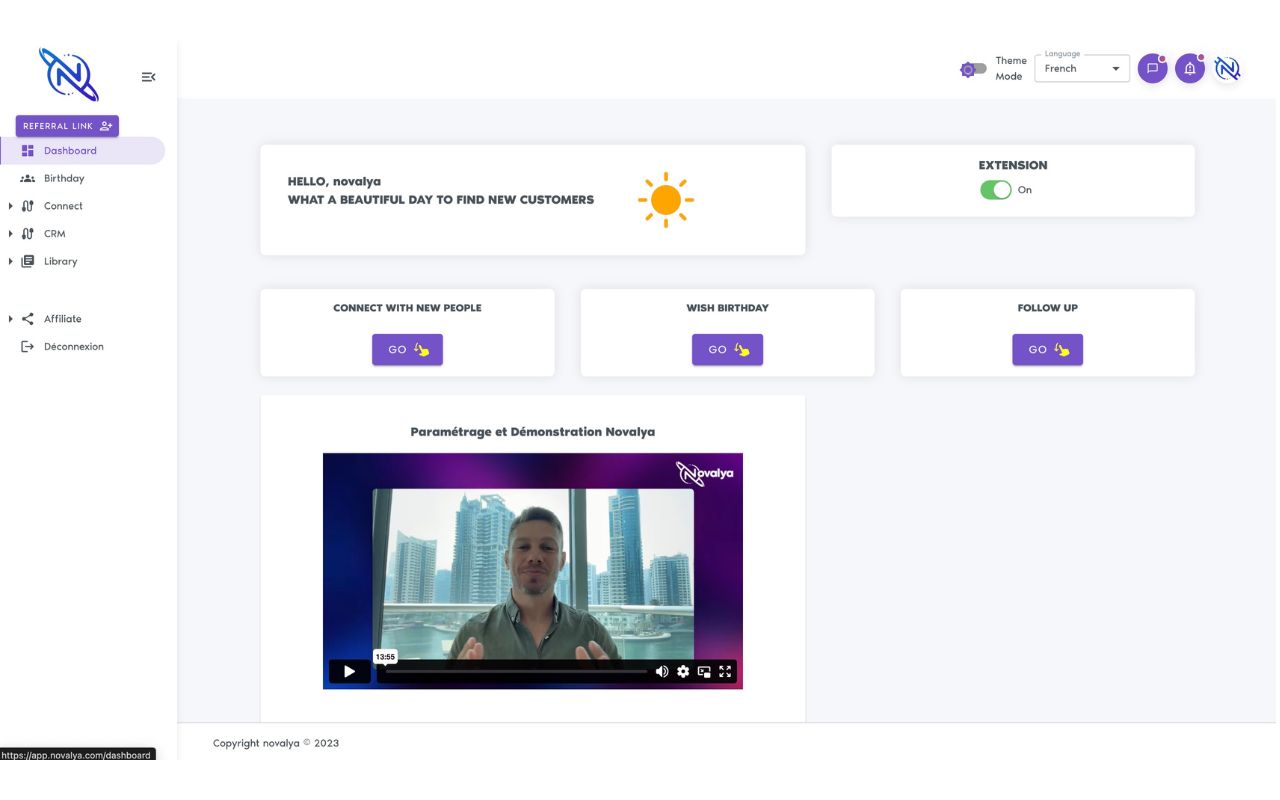Click the 'CONNECT WITH NEW PEOPLE' heading
Image resolution: width=1280 pixels, height=800 pixels.
pos(407,308)
